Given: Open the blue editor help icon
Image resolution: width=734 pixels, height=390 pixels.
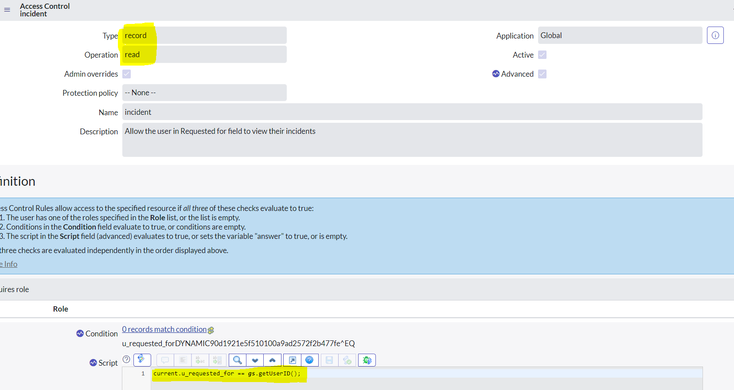Looking at the screenshot, I should tap(309, 360).
